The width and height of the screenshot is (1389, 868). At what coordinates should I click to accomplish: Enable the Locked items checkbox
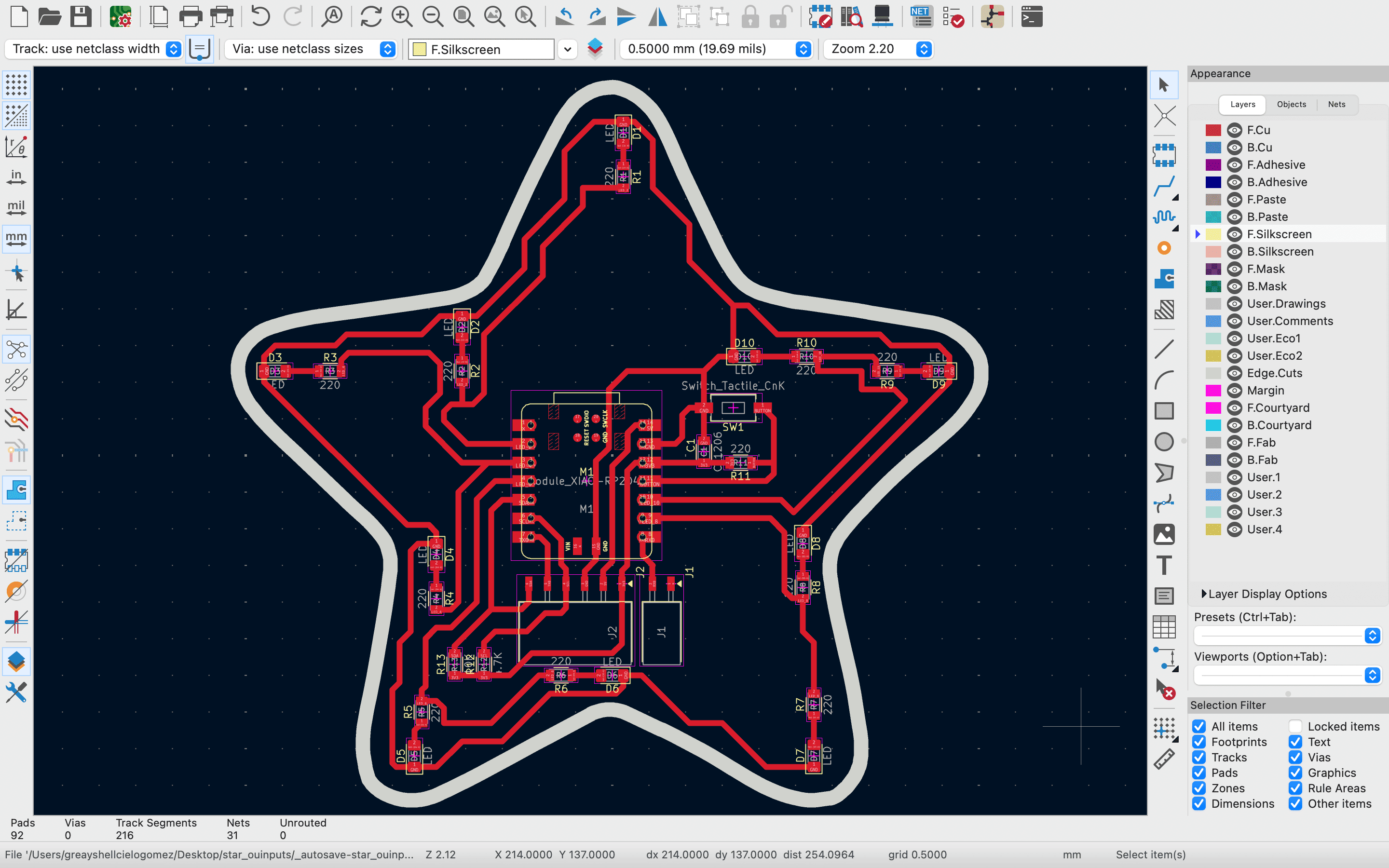coord(1295,726)
